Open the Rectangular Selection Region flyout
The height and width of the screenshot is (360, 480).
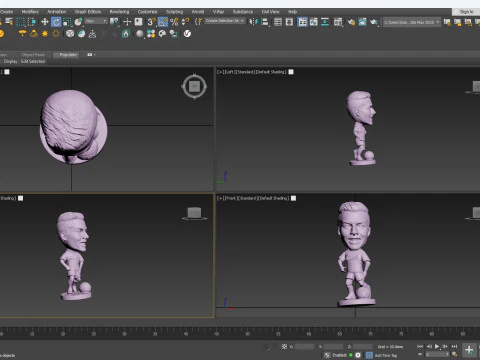(21, 22)
